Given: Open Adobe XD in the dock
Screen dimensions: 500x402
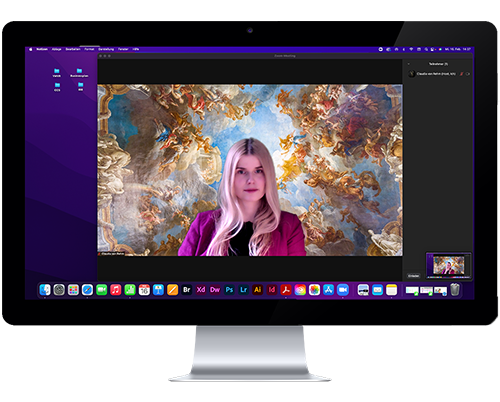Looking at the screenshot, I should 201,290.
